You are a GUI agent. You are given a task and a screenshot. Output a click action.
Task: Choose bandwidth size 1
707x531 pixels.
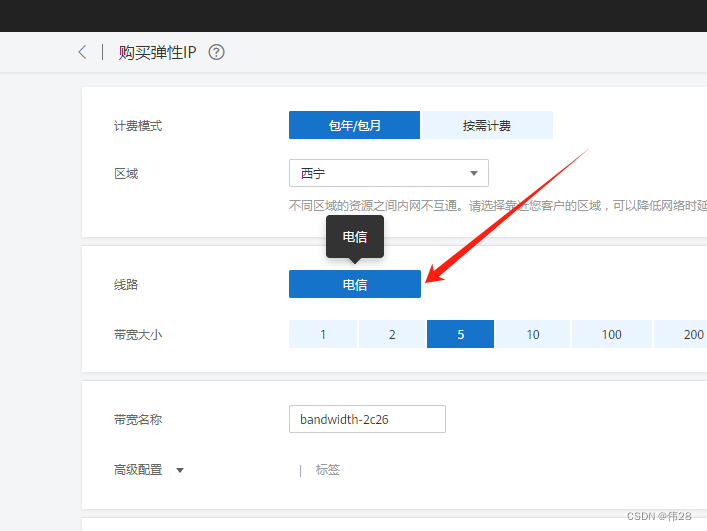[323, 335]
